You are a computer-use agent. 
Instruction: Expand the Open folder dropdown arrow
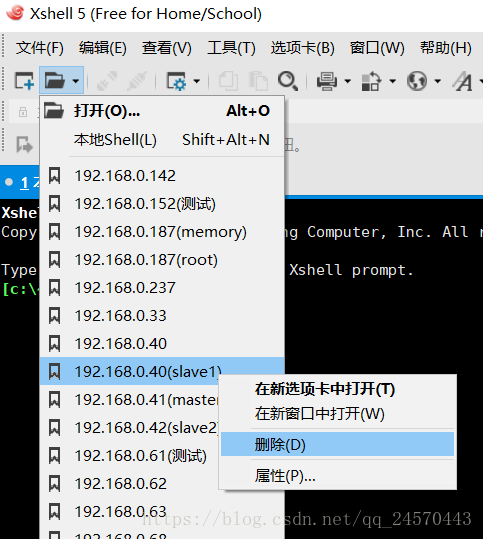click(x=76, y=81)
